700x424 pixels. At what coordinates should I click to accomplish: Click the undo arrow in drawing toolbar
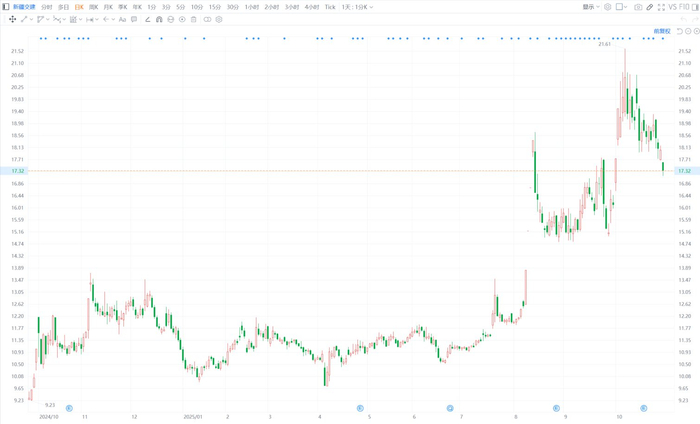(x=683, y=19)
